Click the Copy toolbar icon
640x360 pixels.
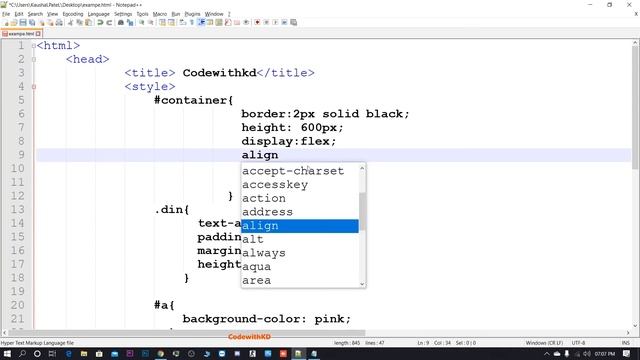pyautogui.click(x=79, y=22)
